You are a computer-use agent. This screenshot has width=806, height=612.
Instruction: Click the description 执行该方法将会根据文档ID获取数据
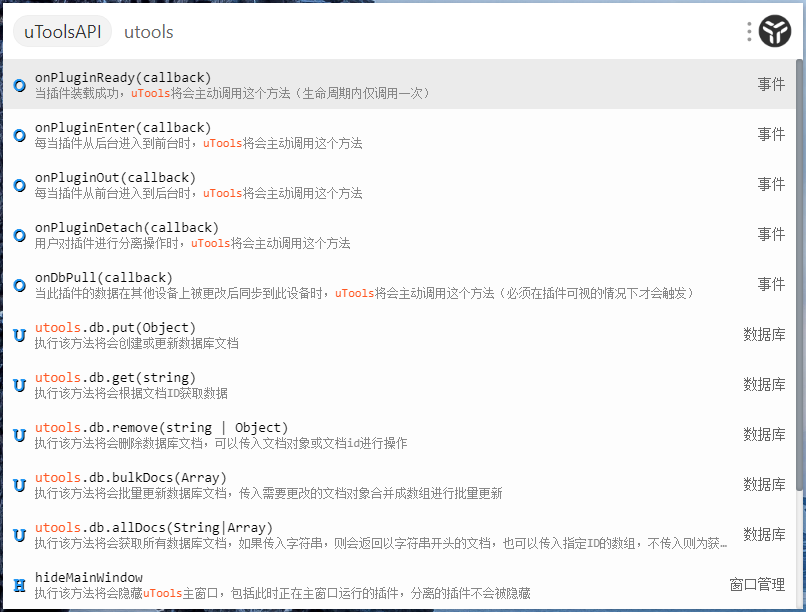coord(131,393)
